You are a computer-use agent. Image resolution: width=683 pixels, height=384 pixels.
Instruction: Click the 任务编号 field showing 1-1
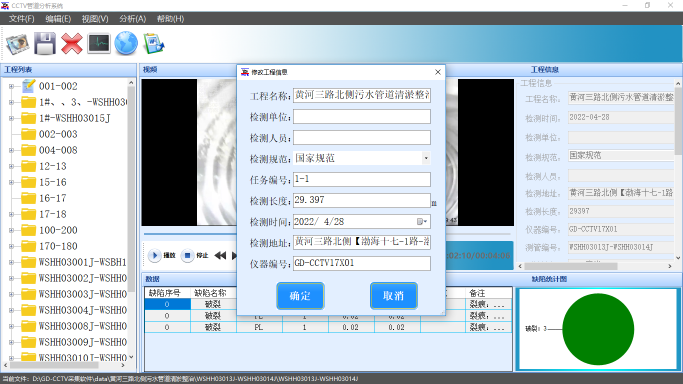coord(362,179)
